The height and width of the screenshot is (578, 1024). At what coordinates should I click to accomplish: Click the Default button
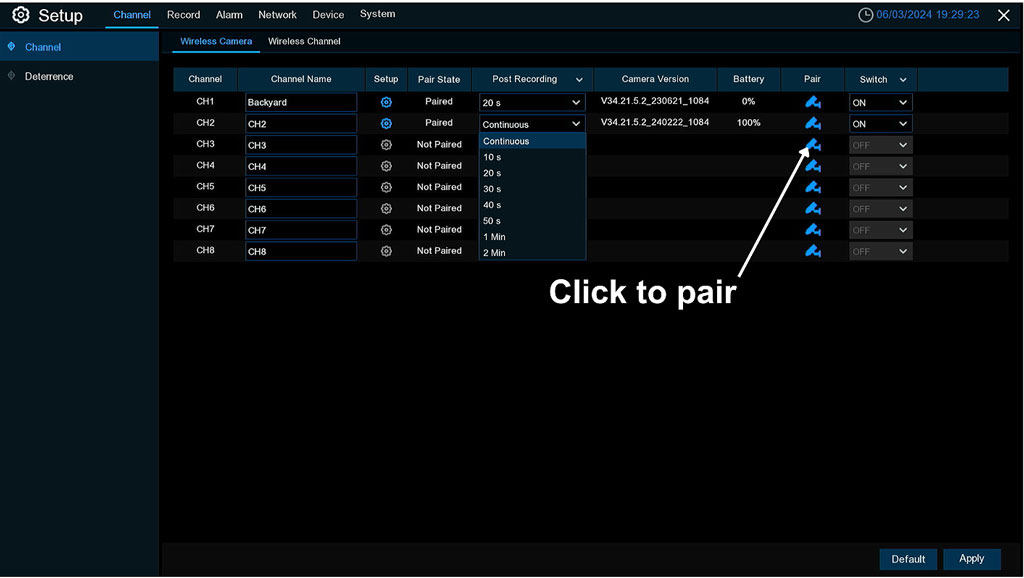tap(908, 559)
